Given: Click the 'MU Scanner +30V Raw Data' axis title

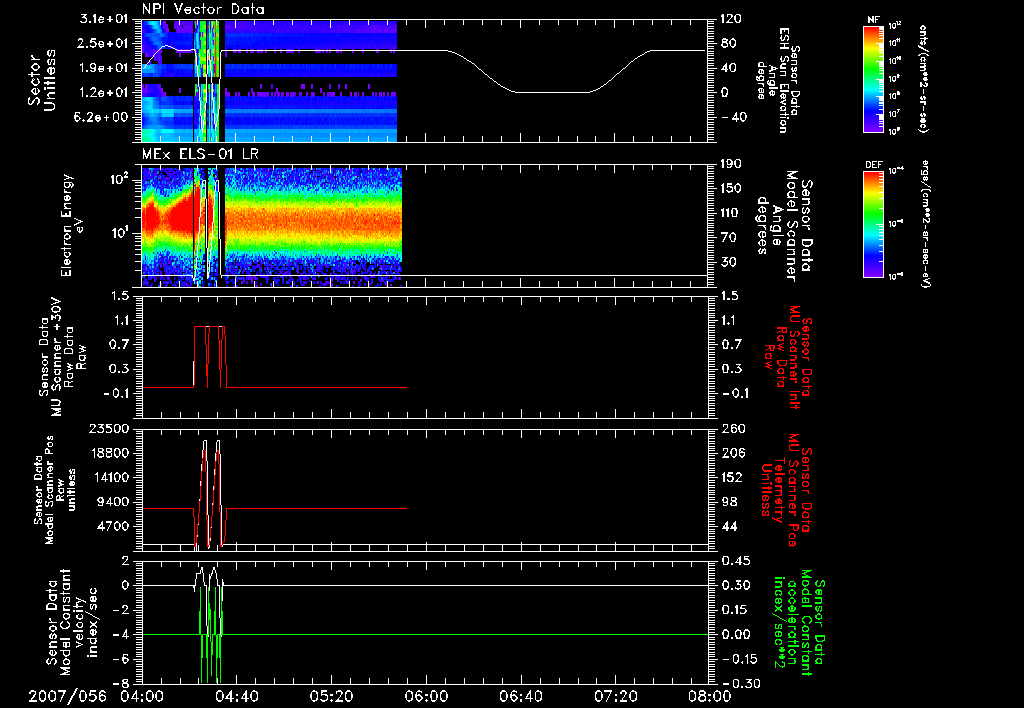Looking at the screenshot, I should pyautogui.click(x=63, y=357).
